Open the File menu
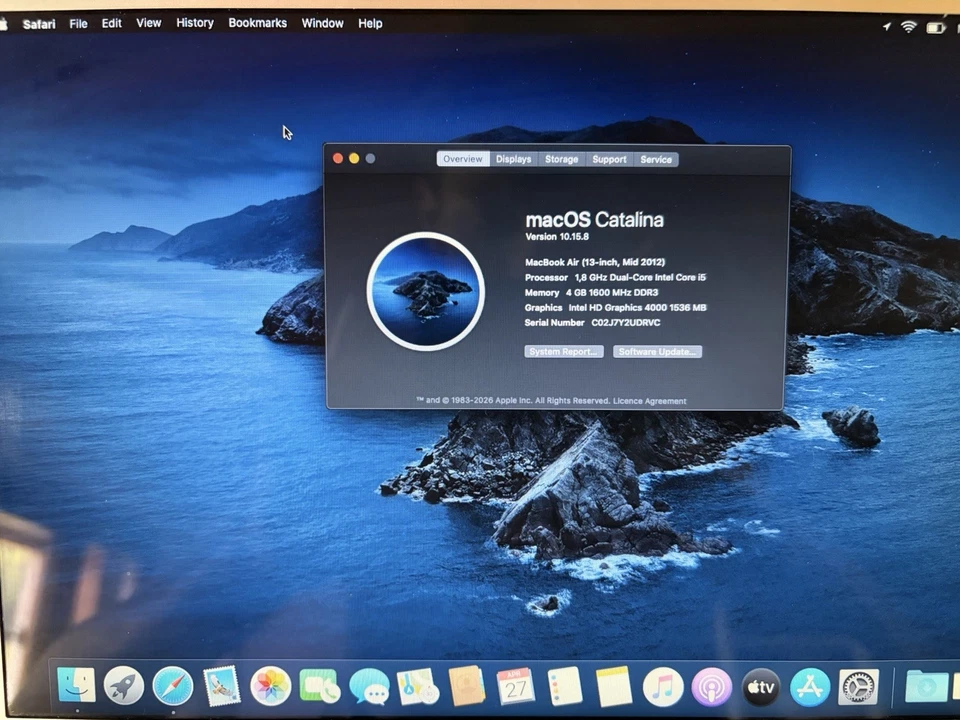960x720 pixels. point(78,23)
